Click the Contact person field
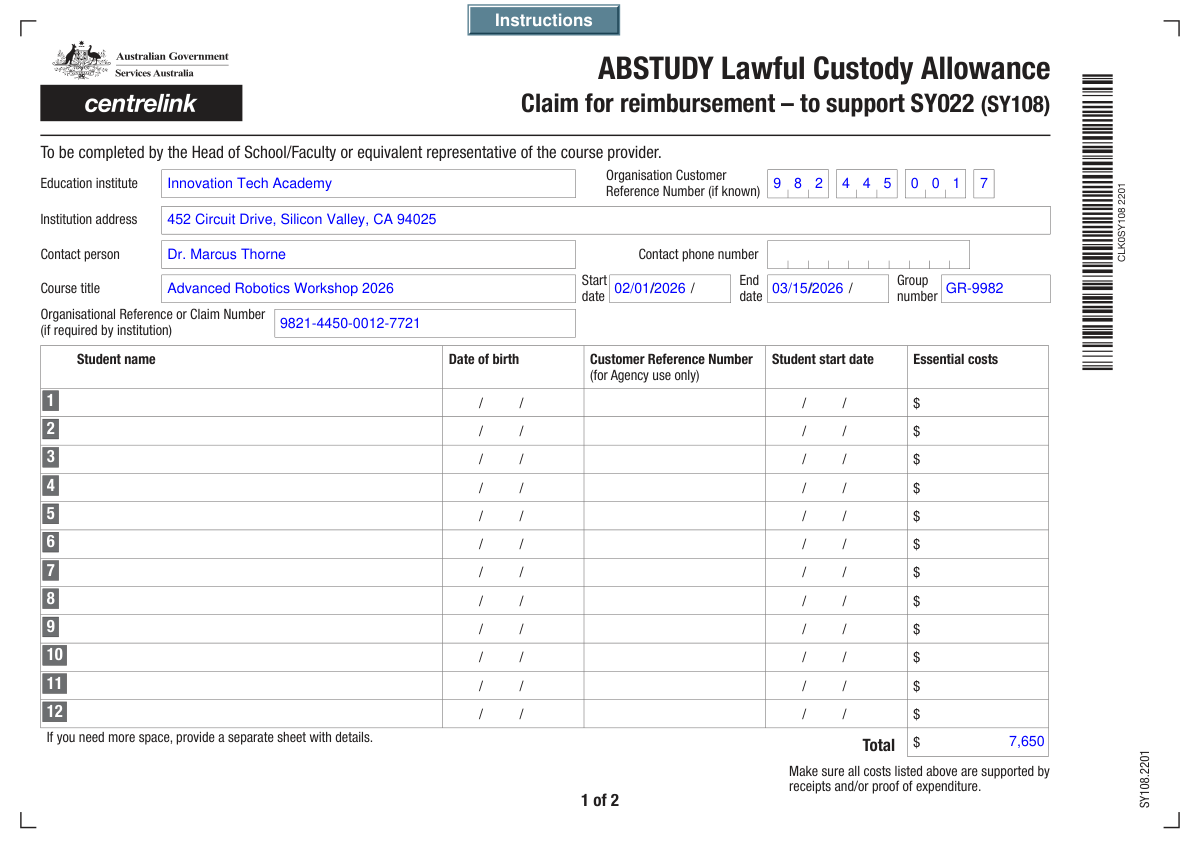The width and height of the screenshot is (1200, 849). point(368,254)
